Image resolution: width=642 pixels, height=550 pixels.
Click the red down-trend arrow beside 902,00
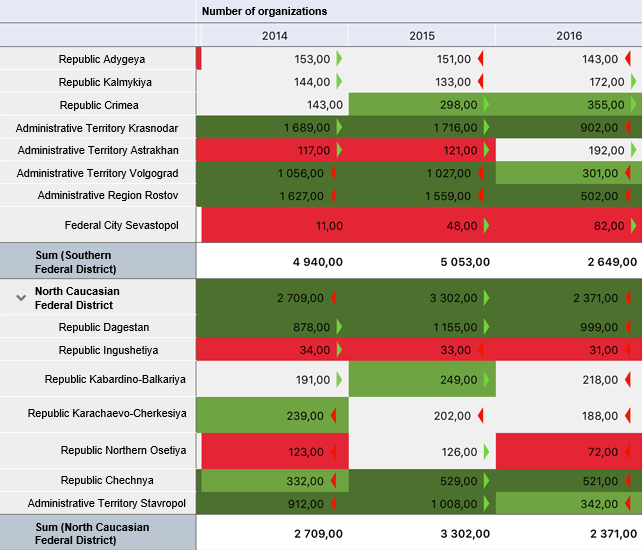[x=628, y=127]
